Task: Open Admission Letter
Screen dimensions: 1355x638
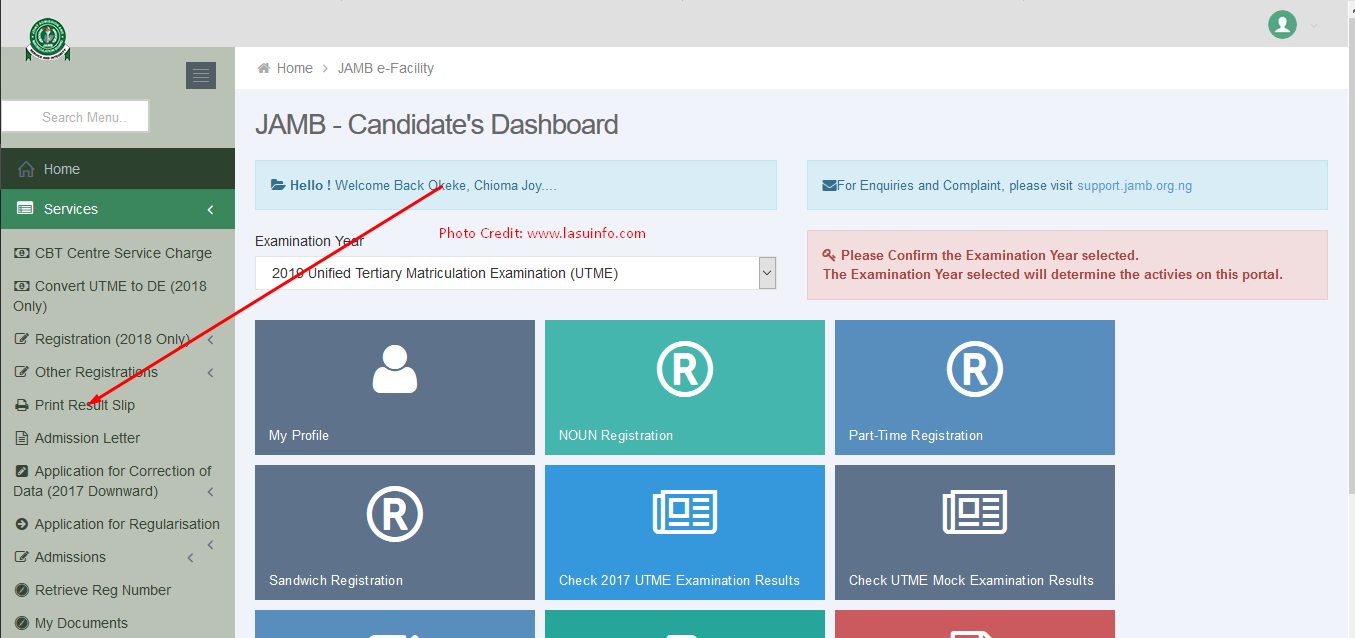Action: point(87,438)
